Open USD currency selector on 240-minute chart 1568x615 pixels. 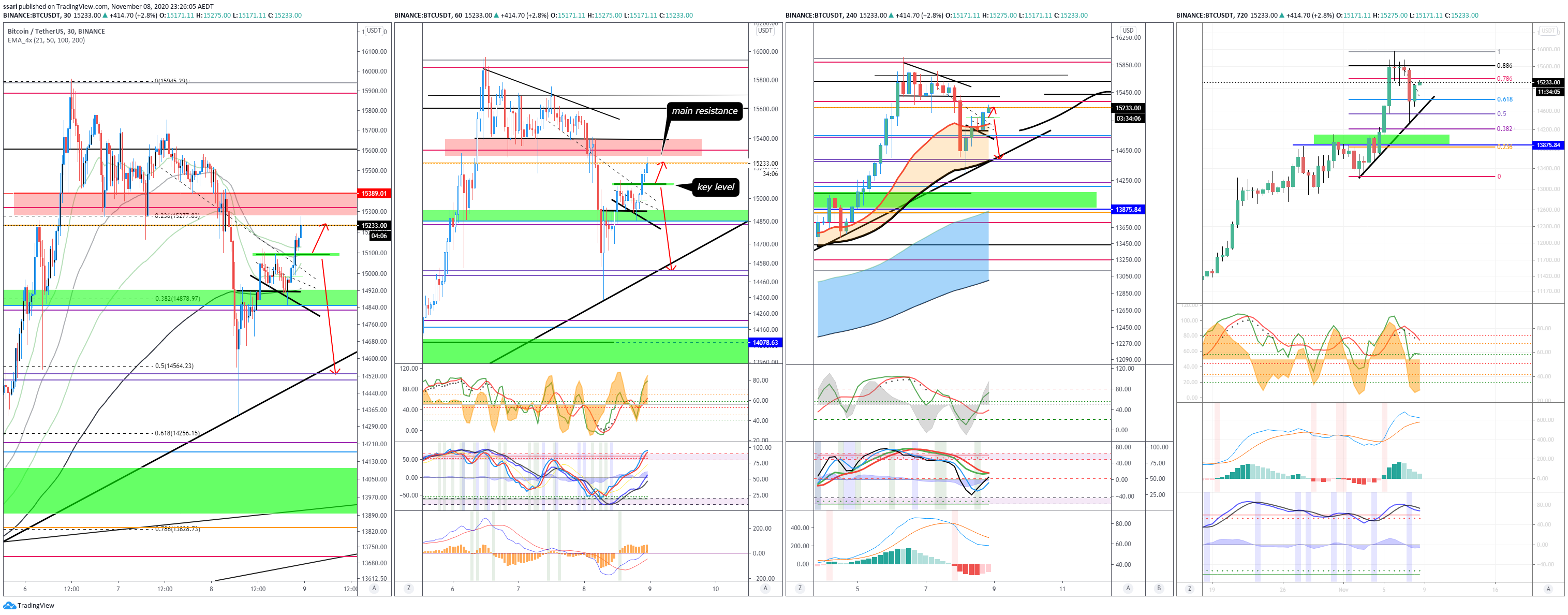point(1127,31)
